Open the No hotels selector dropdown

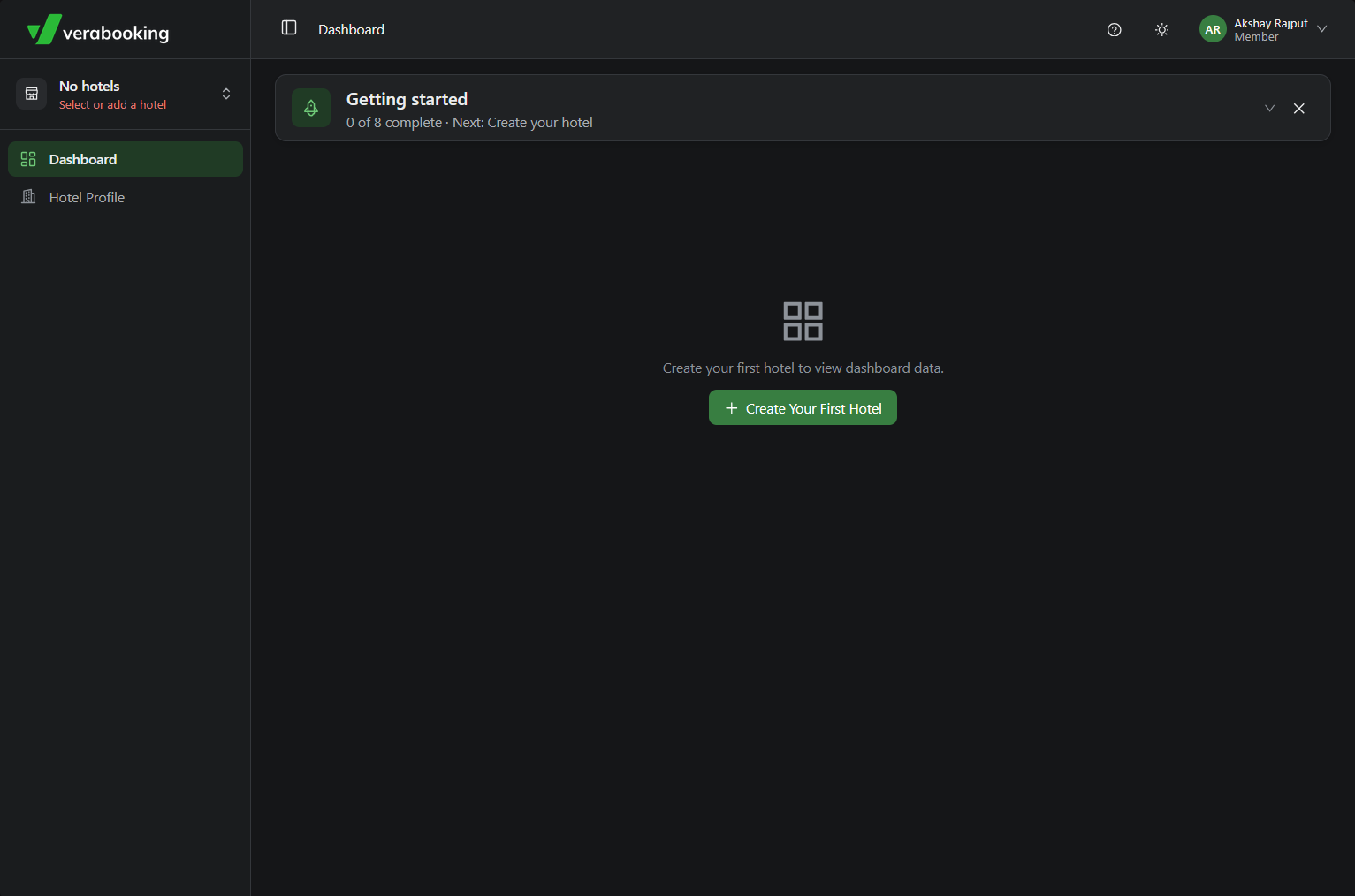(x=125, y=95)
